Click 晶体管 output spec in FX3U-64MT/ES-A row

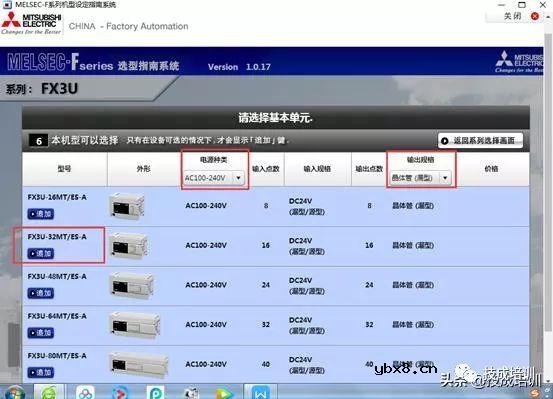pos(413,325)
